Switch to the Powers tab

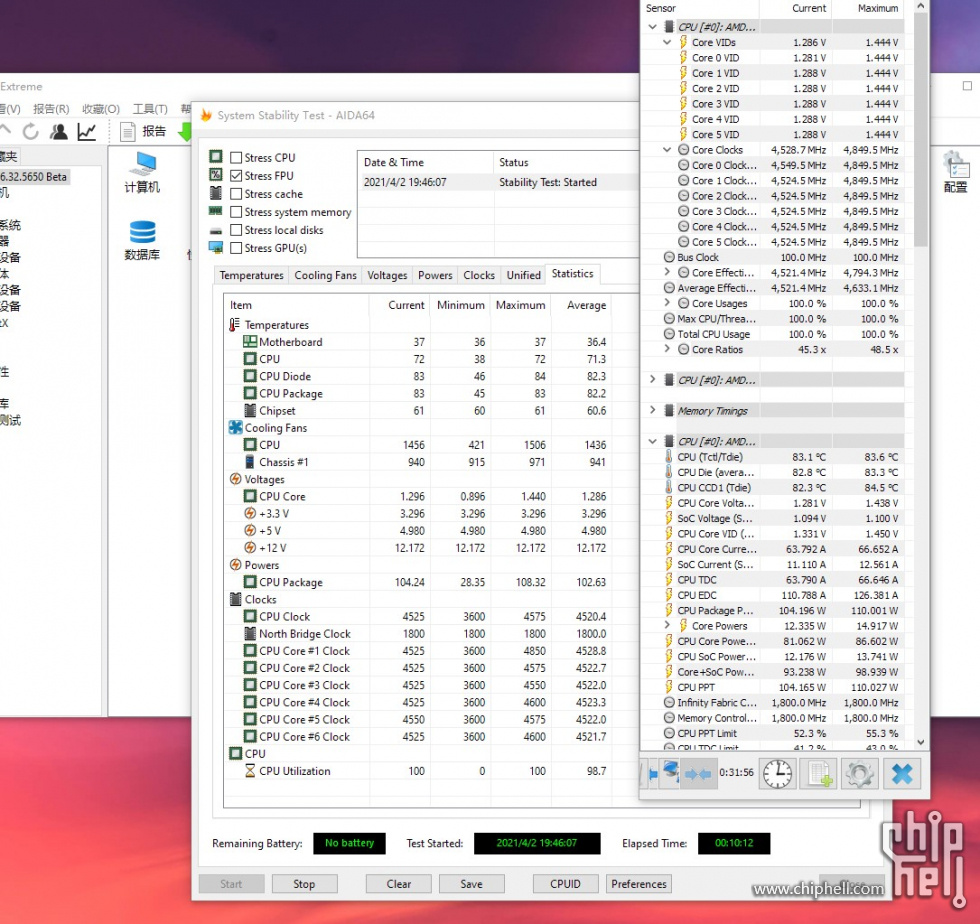click(x=435, y=275)
